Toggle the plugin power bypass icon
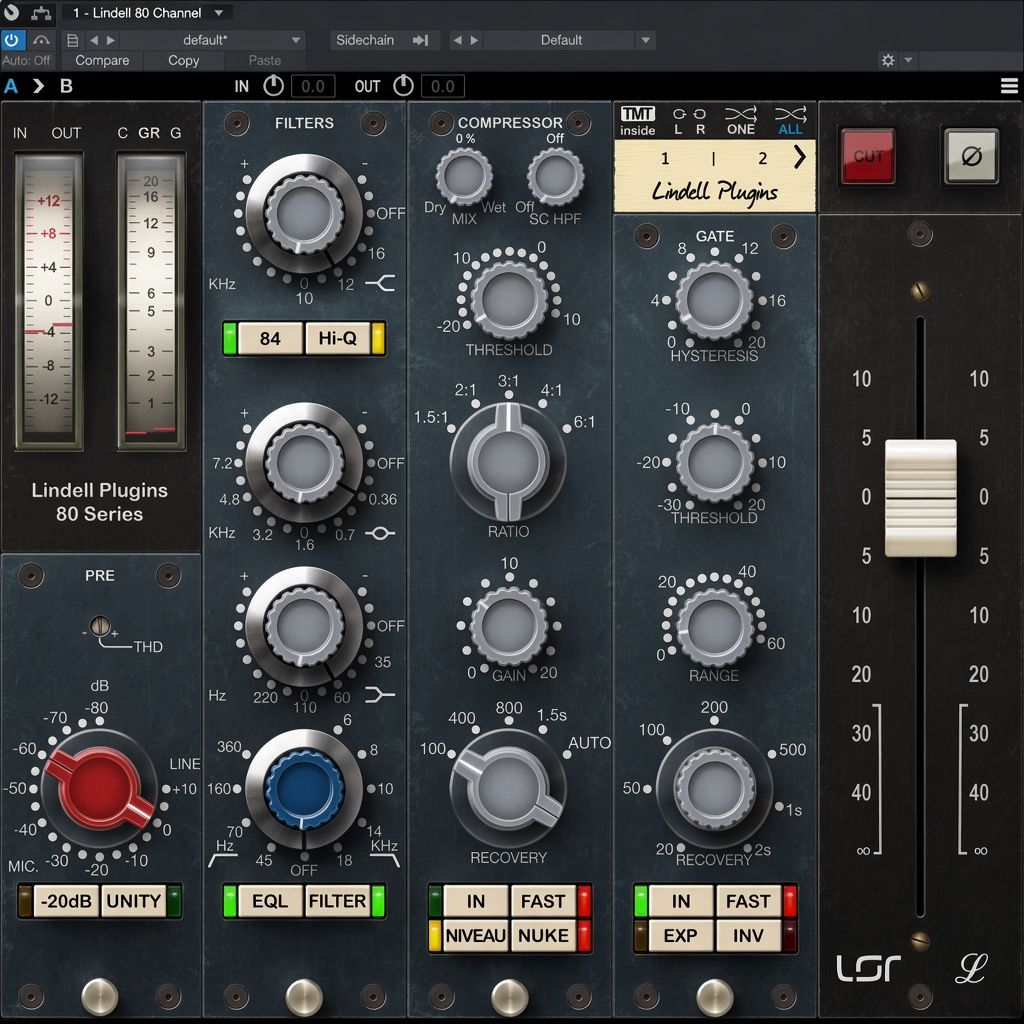The height and width of the screenshot is (1024, 1024). 12,40
